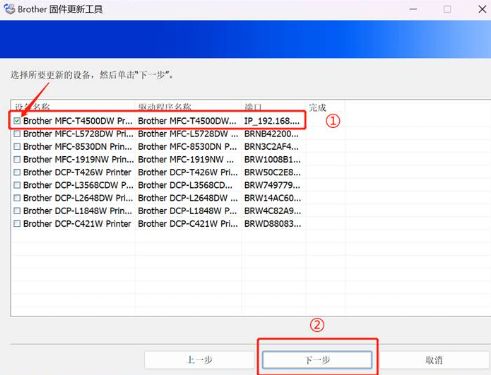Select the 'Brother DCP-T426W Printer' device name
Image resolution: width=491 pixels, height=375 pixels.
pos(77,172)
